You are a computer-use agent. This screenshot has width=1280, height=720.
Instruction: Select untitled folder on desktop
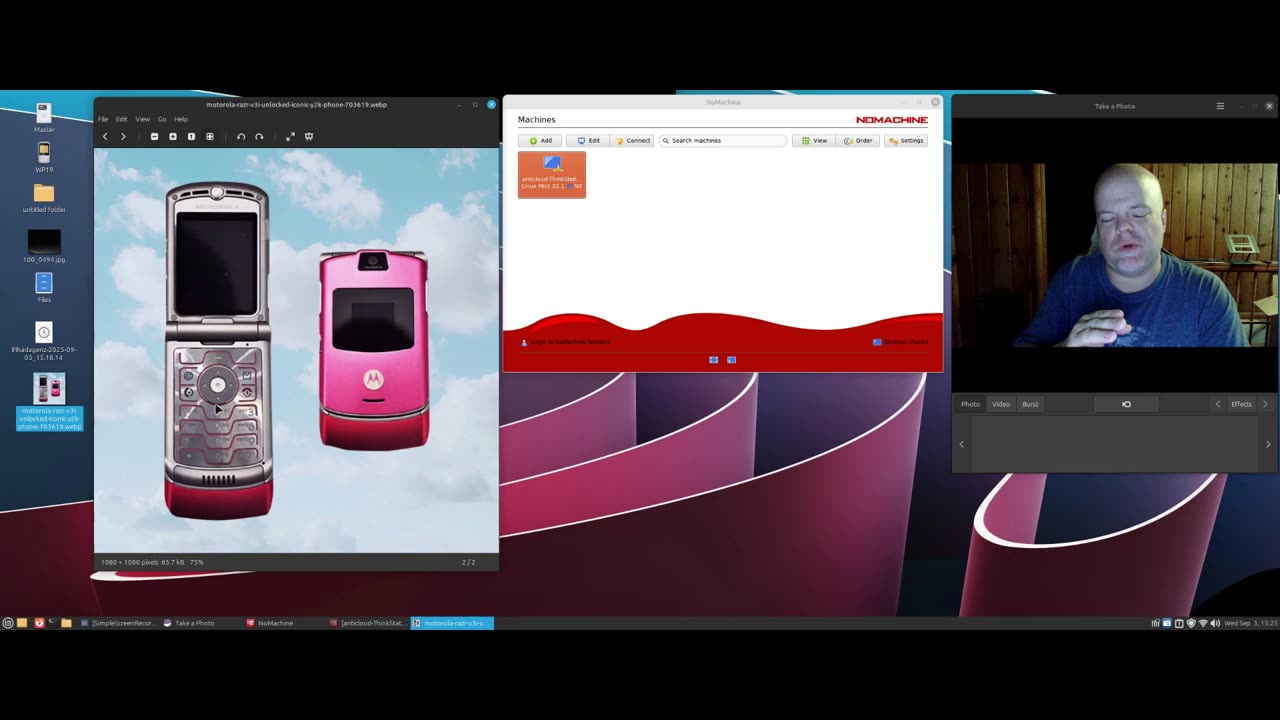(x=44, y=198)
